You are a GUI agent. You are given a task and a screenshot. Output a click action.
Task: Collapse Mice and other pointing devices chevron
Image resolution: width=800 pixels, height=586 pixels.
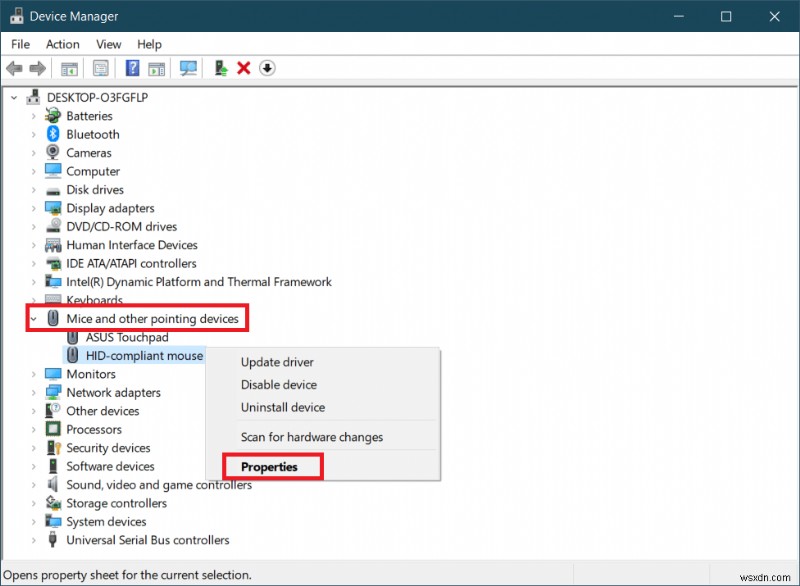pyautogui.click(x=34, y=319)
